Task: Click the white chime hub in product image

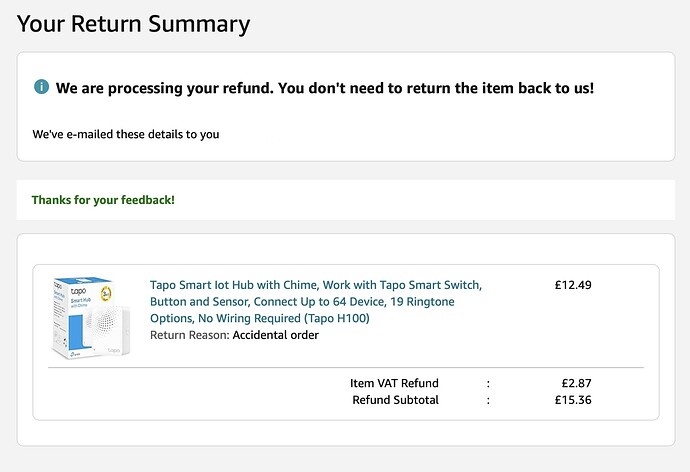Action: click(x=109, y=328)
